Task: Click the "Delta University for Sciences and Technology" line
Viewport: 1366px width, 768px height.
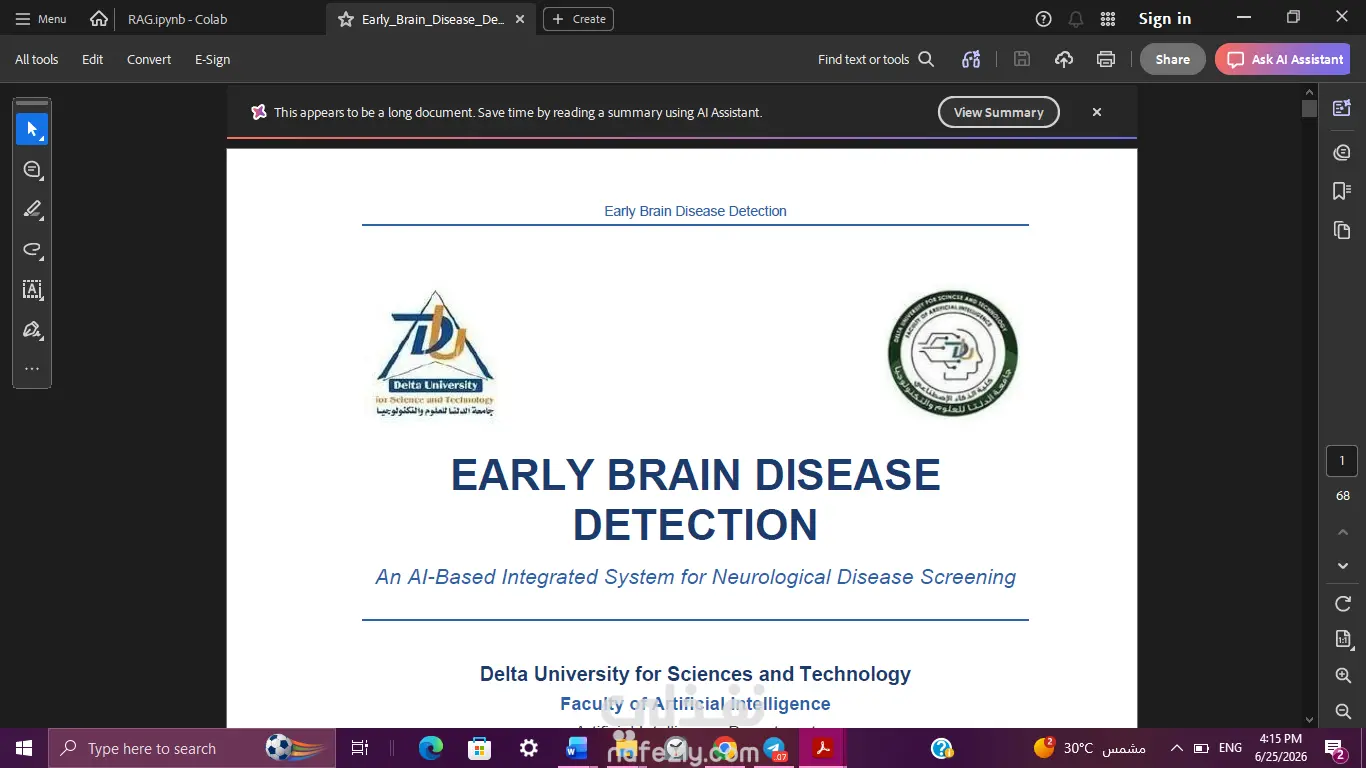Action: point(695,674)
